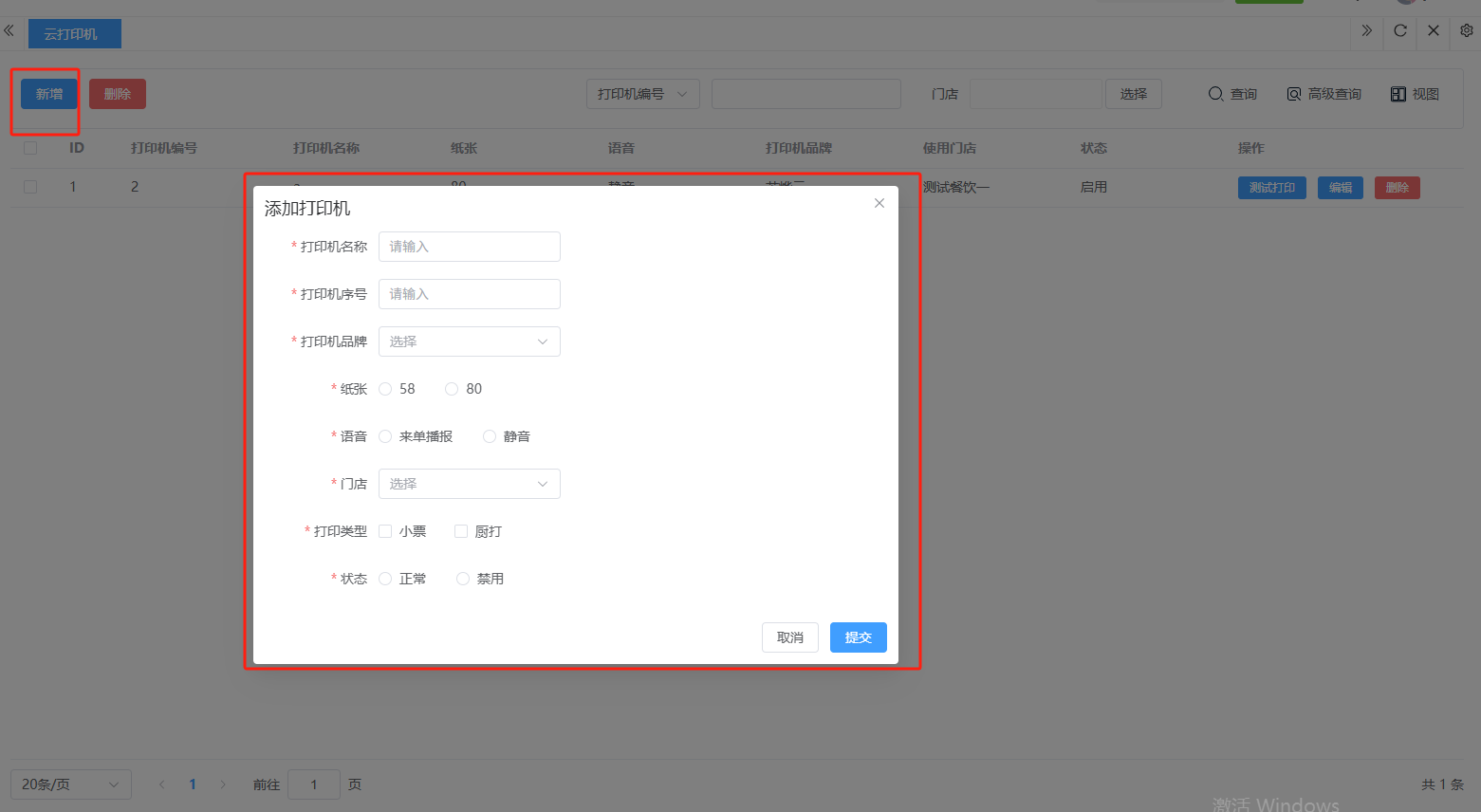Click the 打印机名称 input field
This screenshot has width=1481, height=812.
point(469,247)
